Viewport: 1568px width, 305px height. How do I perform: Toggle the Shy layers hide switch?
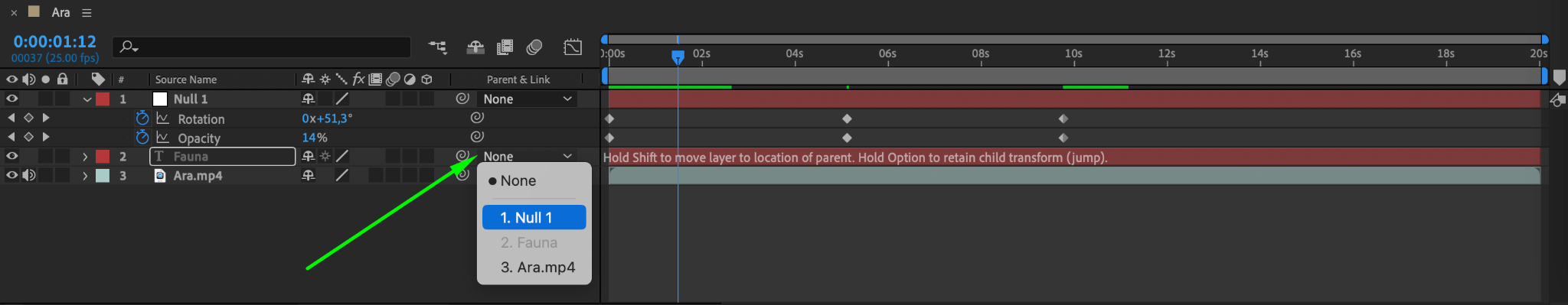475,47
